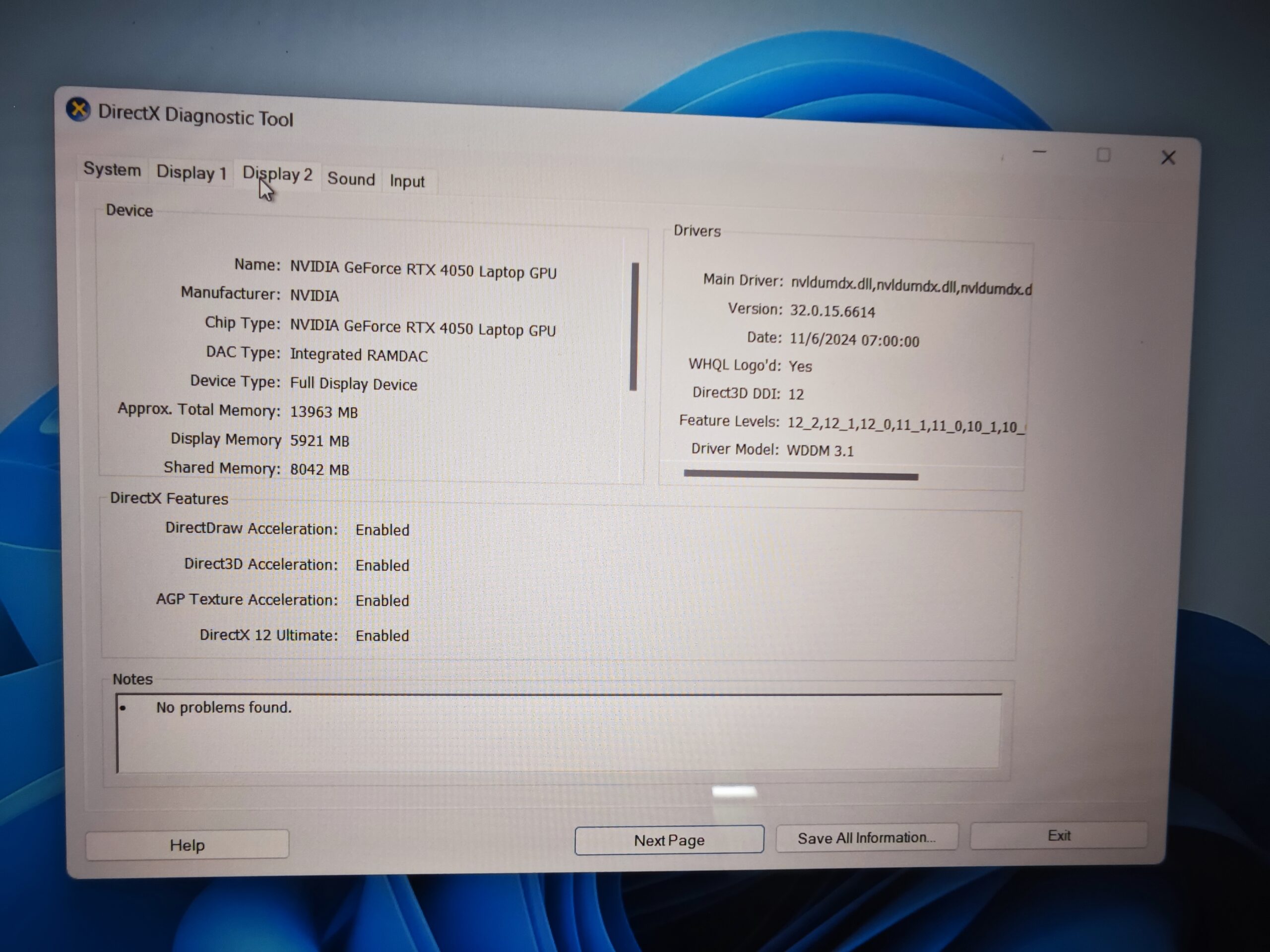Go to the Sound tab
This screenshot has width=1270, height=952.
point(351,178)
